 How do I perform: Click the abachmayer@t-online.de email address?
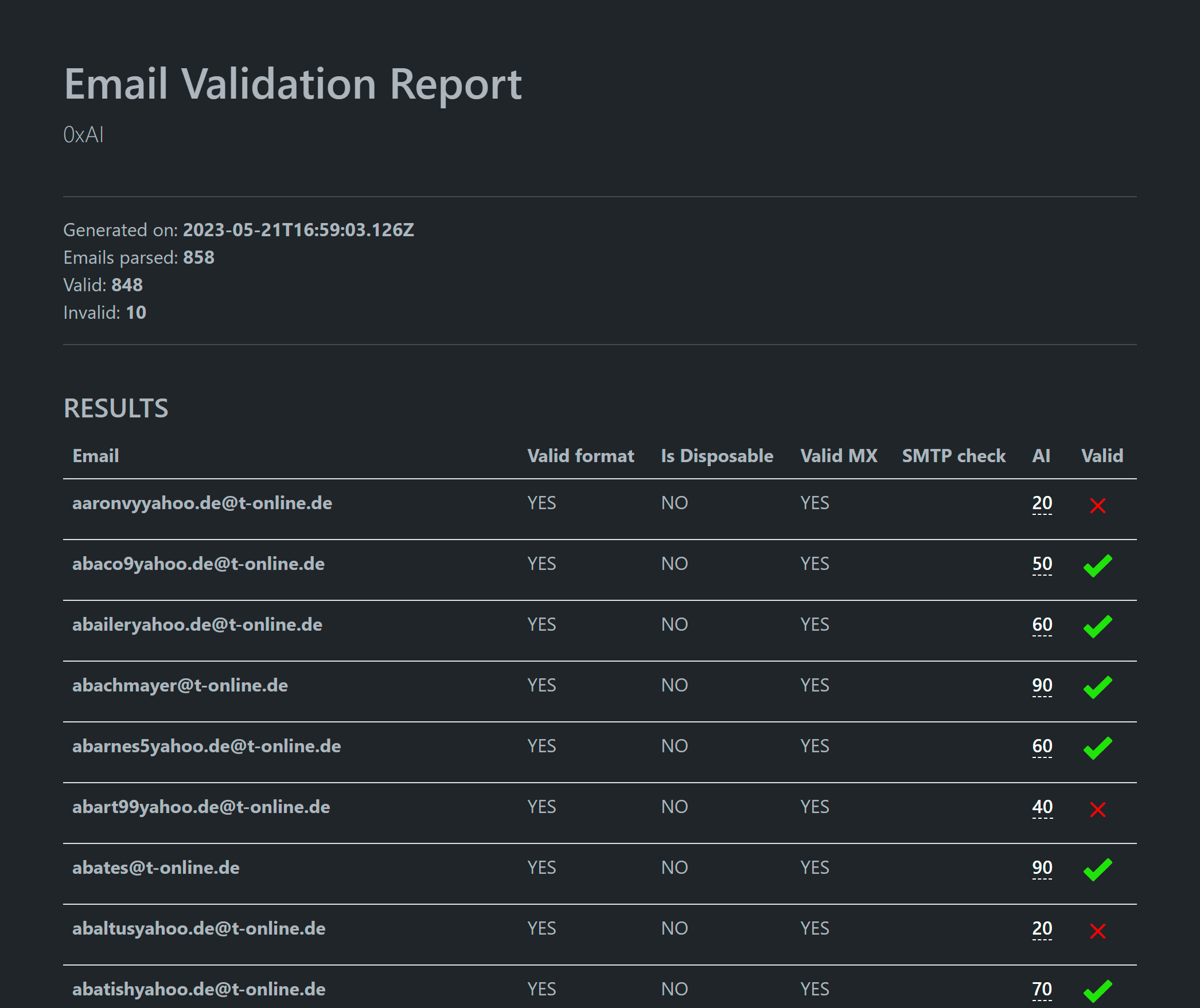click(180, 685)
